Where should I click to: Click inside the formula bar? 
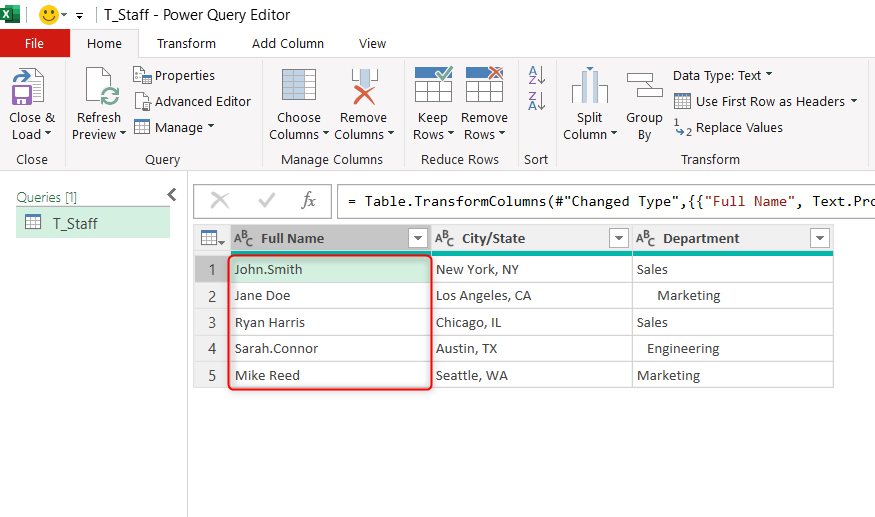(606, 201)
